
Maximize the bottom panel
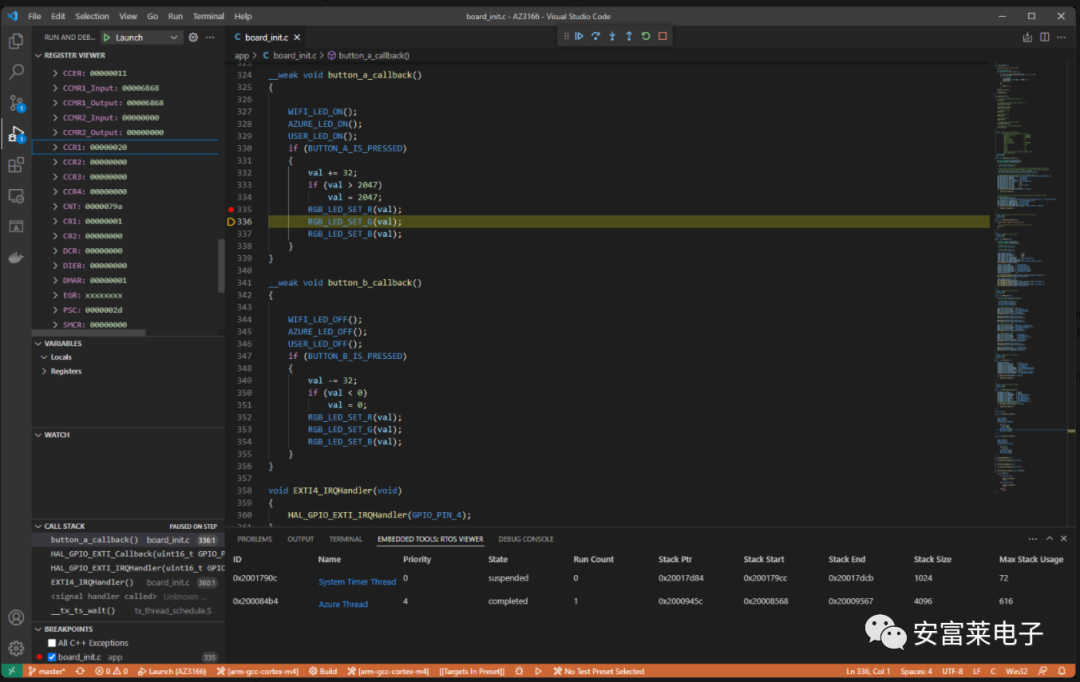[1049, 539]
